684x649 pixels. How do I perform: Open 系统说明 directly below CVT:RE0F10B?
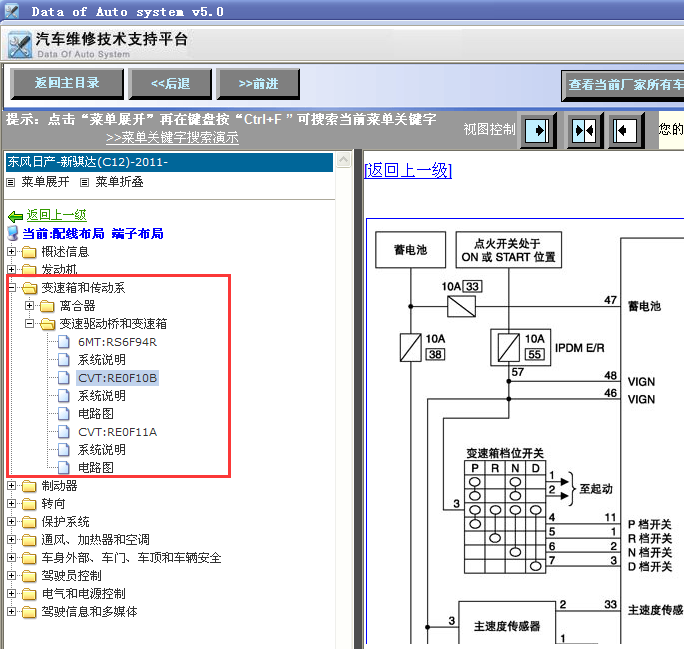102,396
